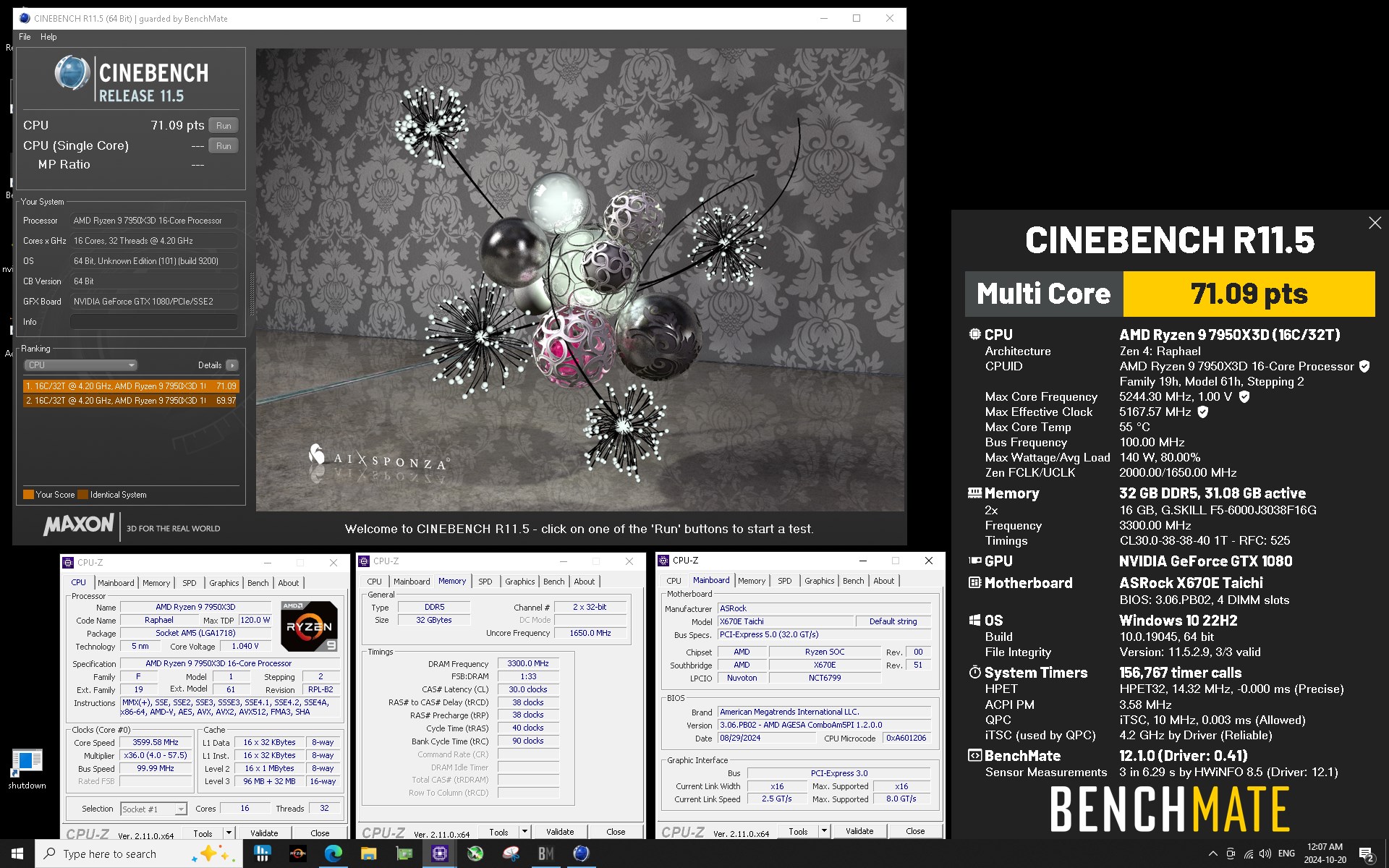The height and width of the screenshot is (868, 1389).
Task: Open the Bench tab in the left CPU-Z window
Action: pyautogui.click(x=258, y=582)
